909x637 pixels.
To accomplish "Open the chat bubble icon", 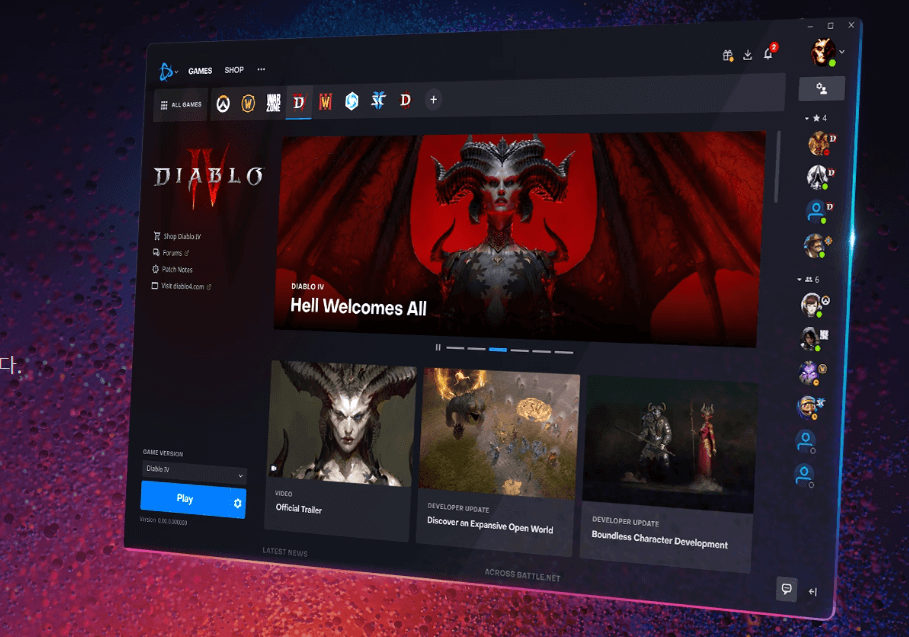I will [786, 589].
